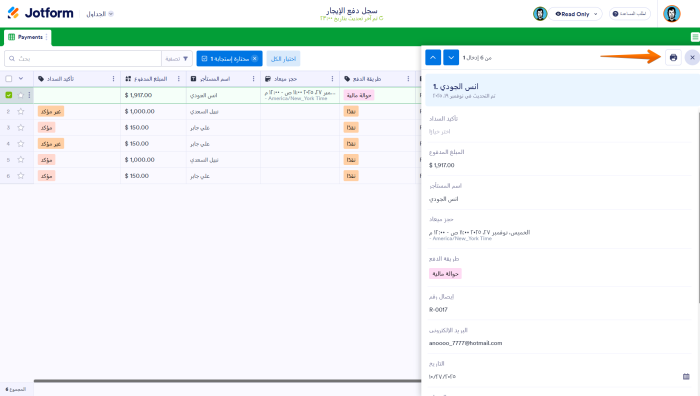Image resolution: width=700 pixels, height=396 pixels.
Task: Star row 1 (انس الجودي)
Action: 21,95
